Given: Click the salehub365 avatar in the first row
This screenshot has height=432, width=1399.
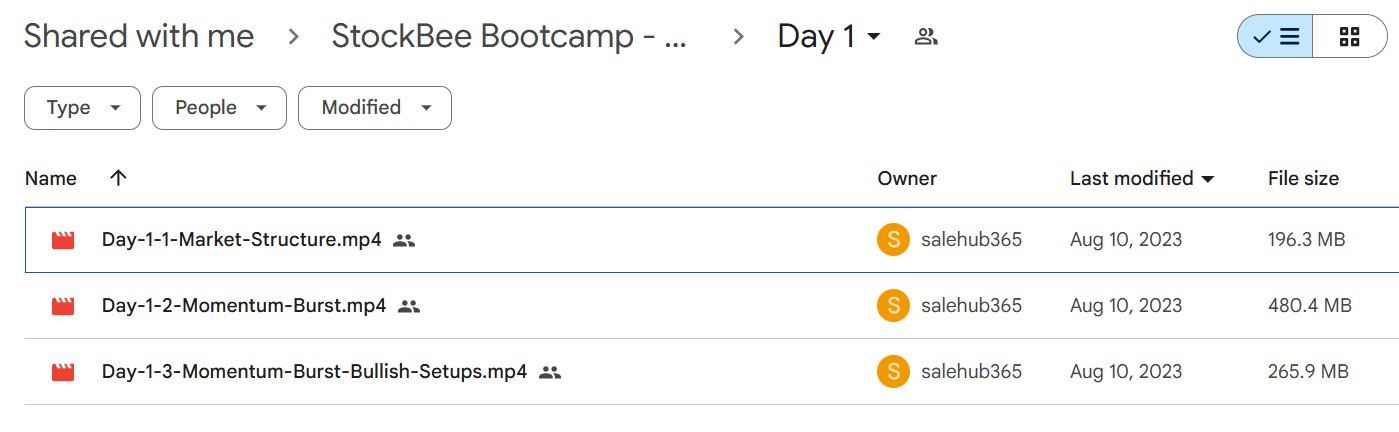Looking at the screenshot, I should click(893, 240).
